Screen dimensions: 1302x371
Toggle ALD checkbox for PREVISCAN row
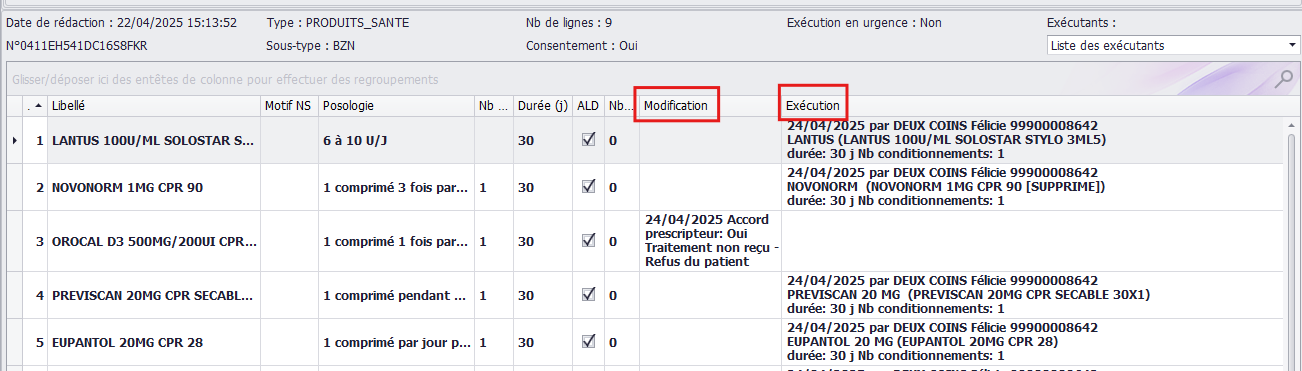[x=589, y=295]
